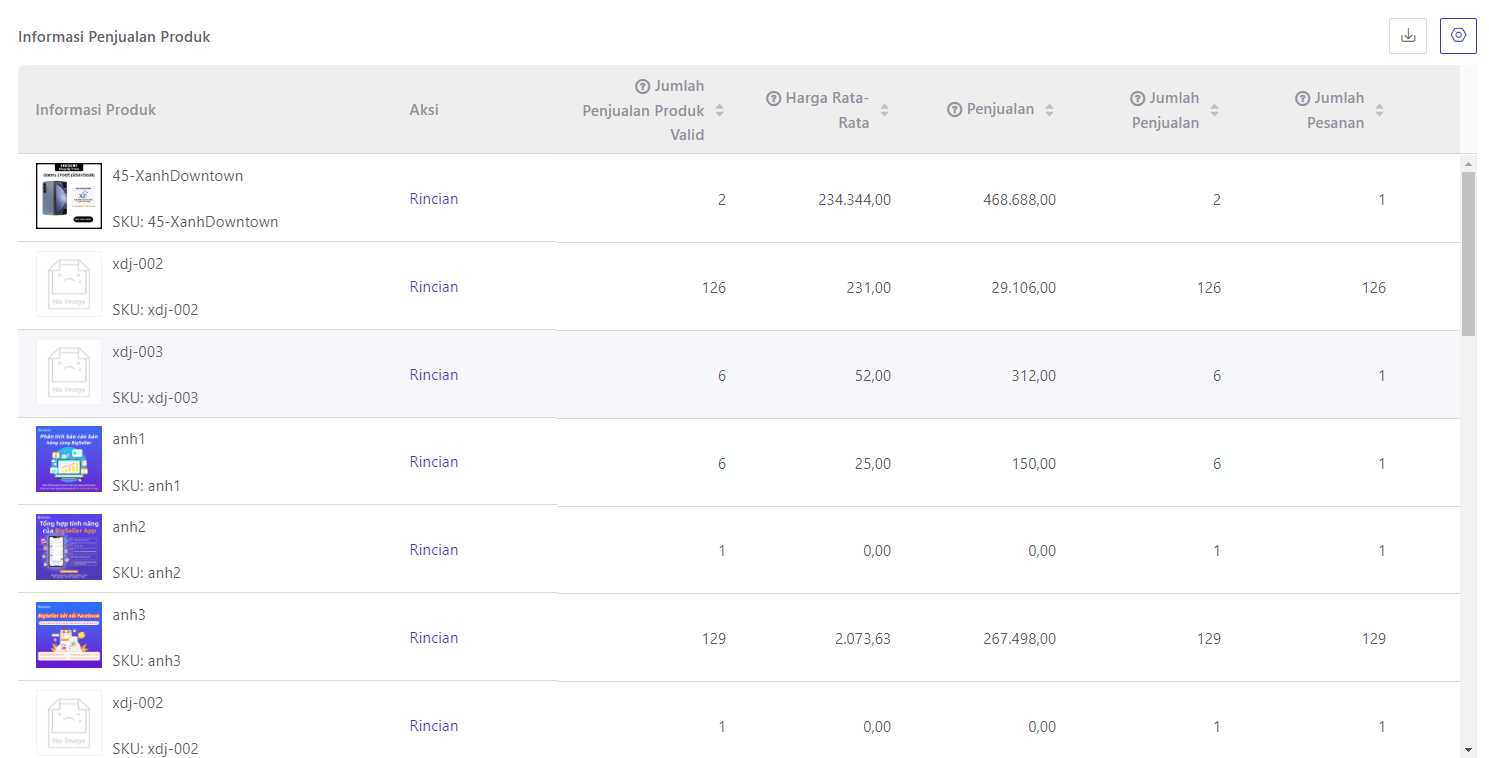Sort by Jumlah Penjualan column arrows
Image resolution: width=1489 pixels, height=758 pixels.
click(x=1214, y=110)
